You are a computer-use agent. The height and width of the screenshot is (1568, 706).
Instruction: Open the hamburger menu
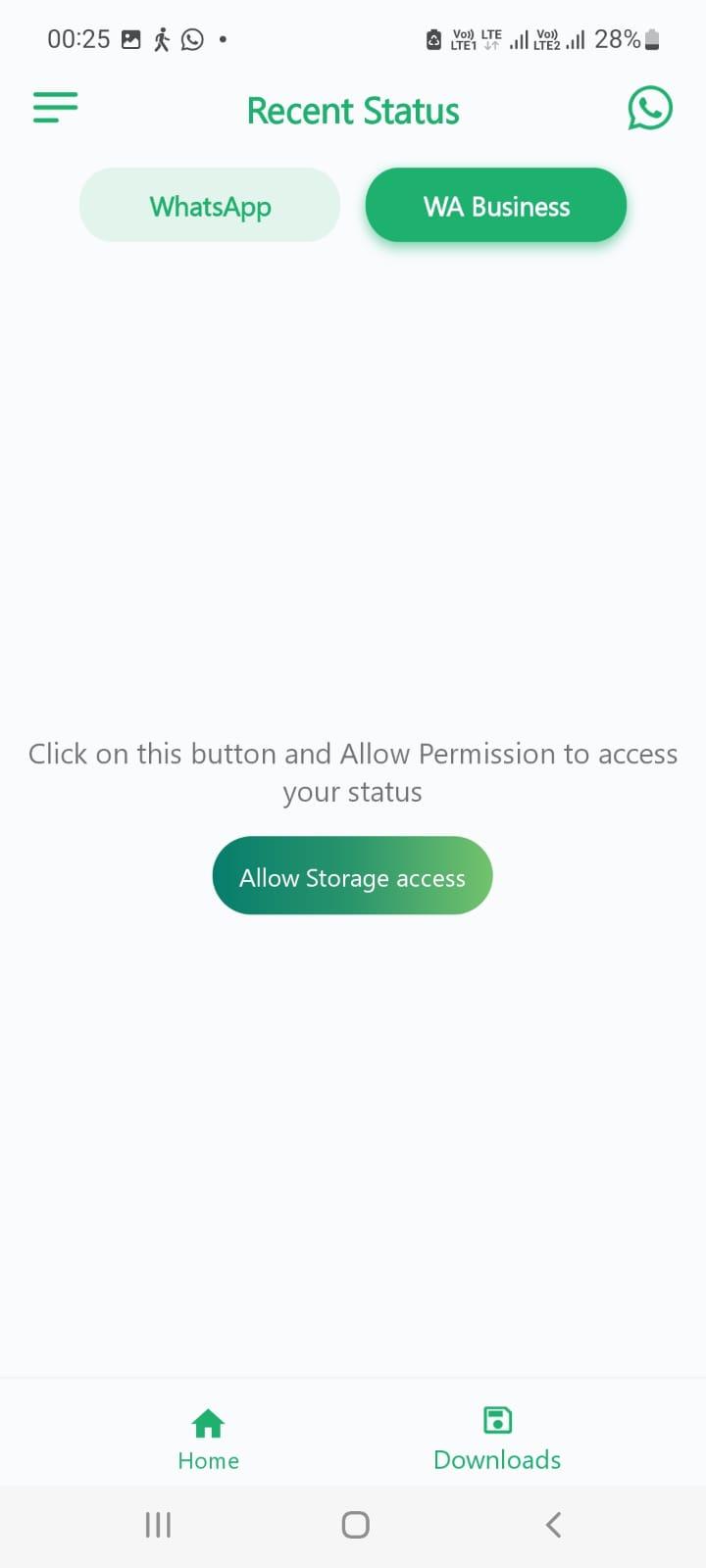coord(55,108)
